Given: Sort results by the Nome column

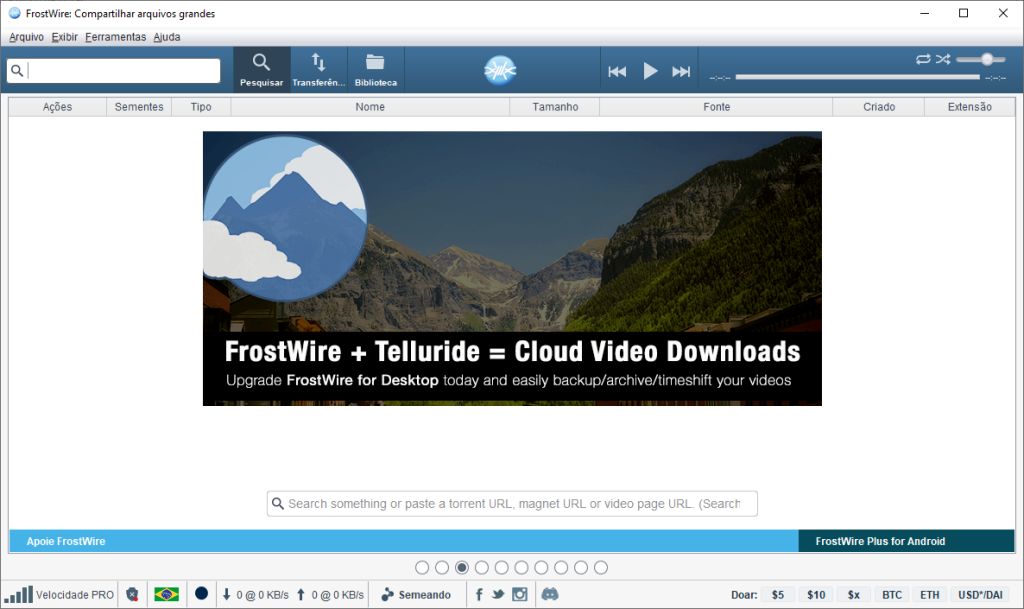Looking at the screenshot, I should click(x=370, y=106).
